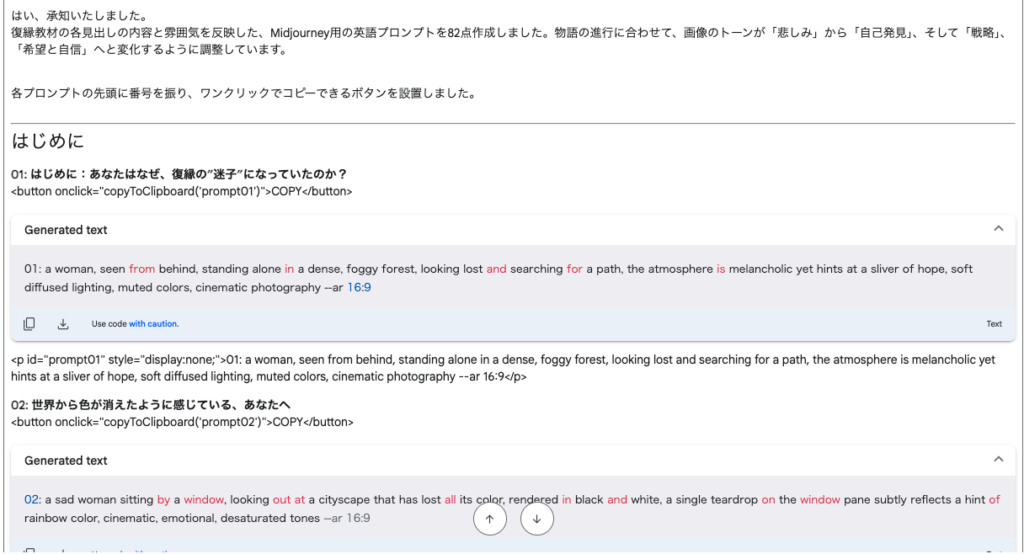The width and height of the screenshot is (1024, 554).
Task: Jump to next item with down arrow
Action: pyautogui.click(x=537, y=519)
